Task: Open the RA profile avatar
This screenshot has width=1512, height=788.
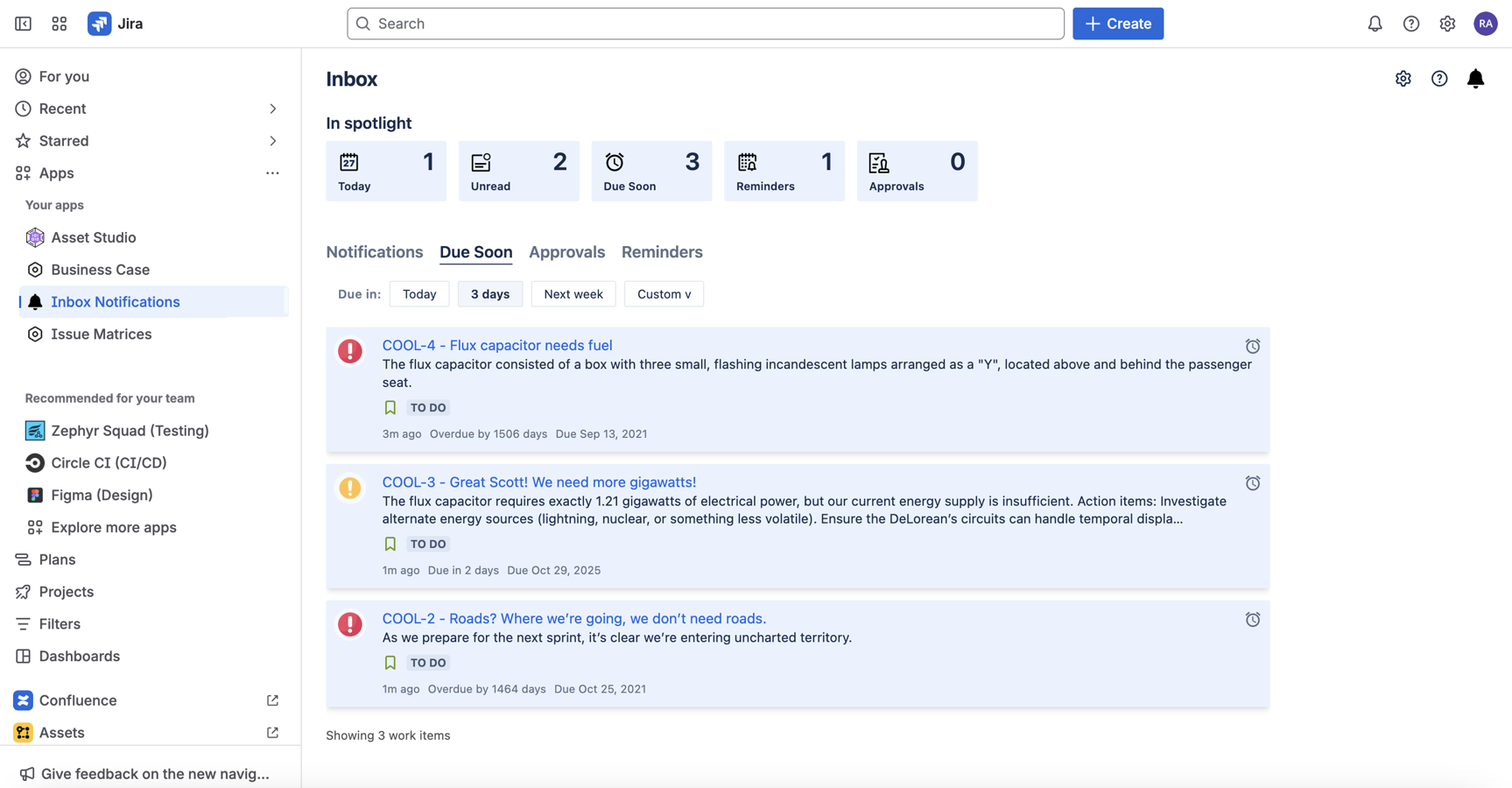Action: pos(1485,24)
